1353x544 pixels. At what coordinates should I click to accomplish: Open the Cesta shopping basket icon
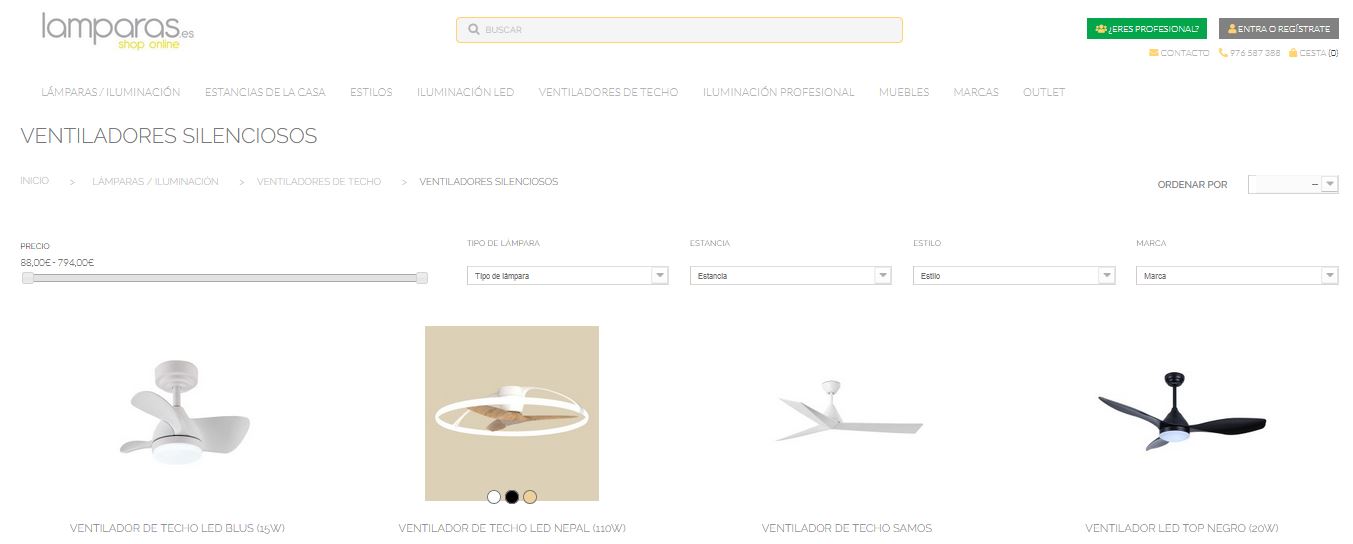tap(1293, 53)
